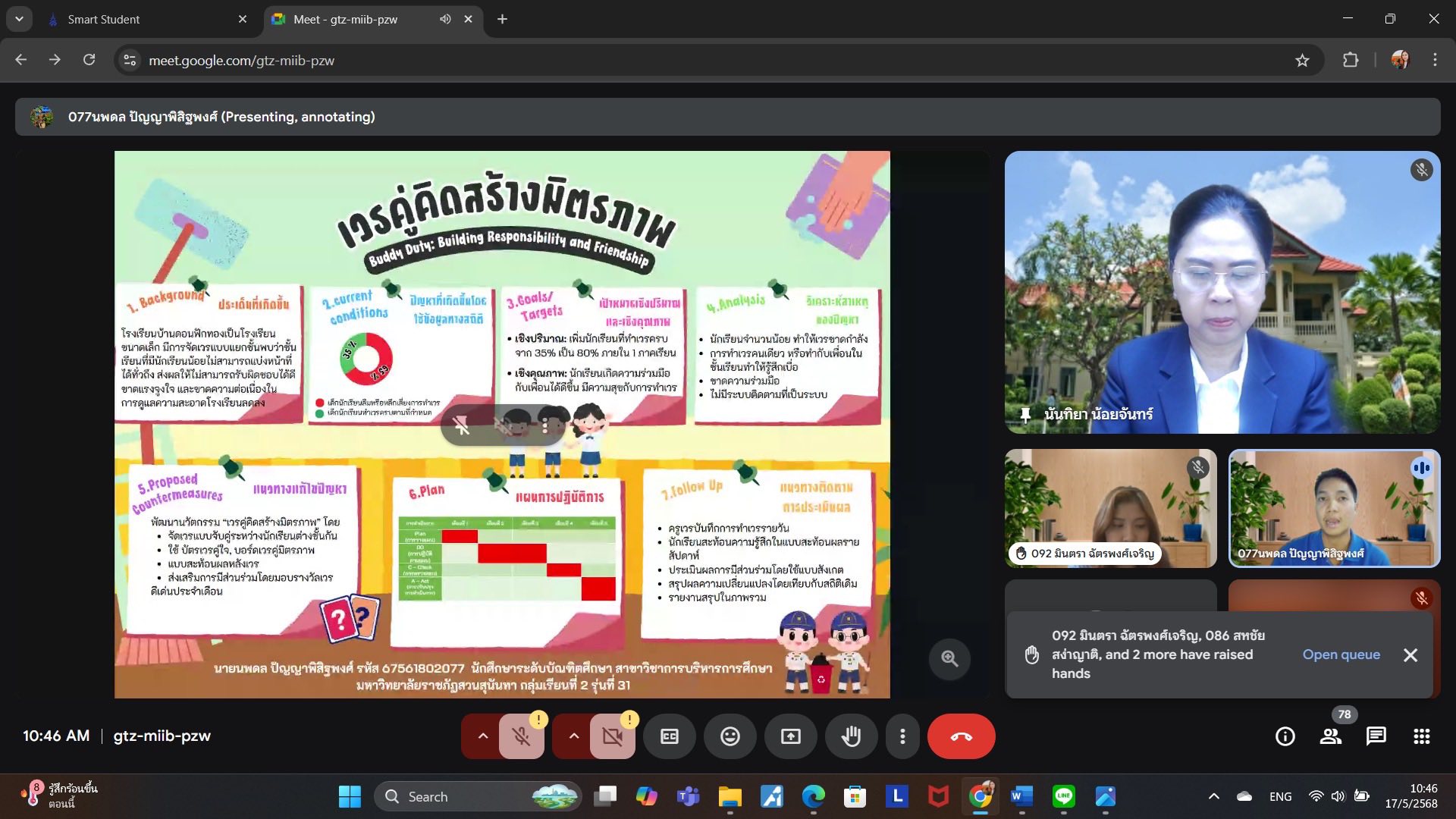Image resolution: width=1456 pixels, height=819 pixels.
Task: Open the people participants panel
Action: (x=1331, y=736)
